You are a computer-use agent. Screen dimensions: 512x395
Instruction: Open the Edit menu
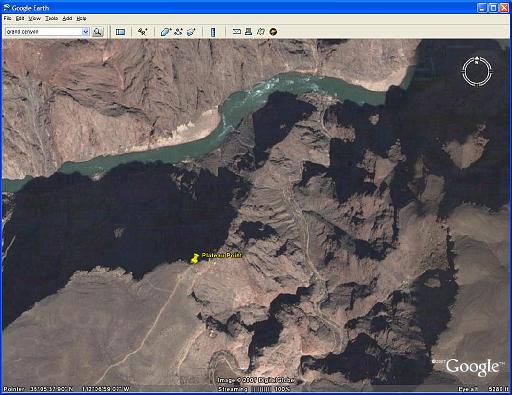(20, 18)
